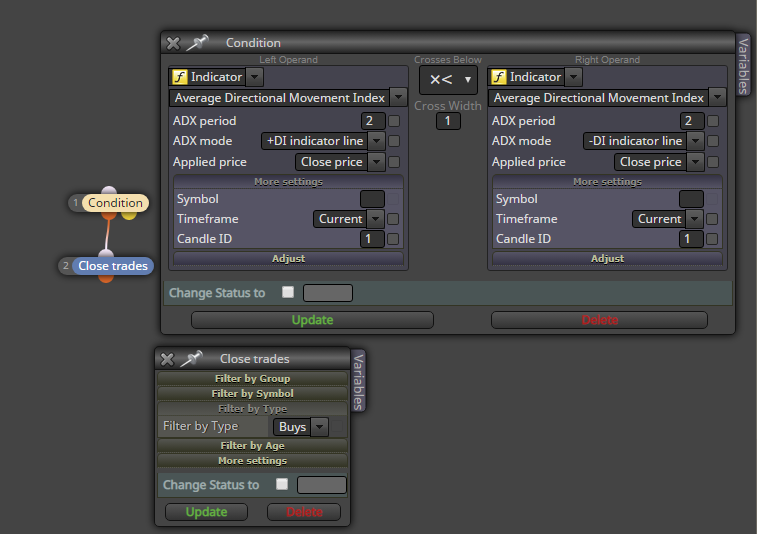
Task: Toggle right Applied price checkbox
Action: pos(713,162)
